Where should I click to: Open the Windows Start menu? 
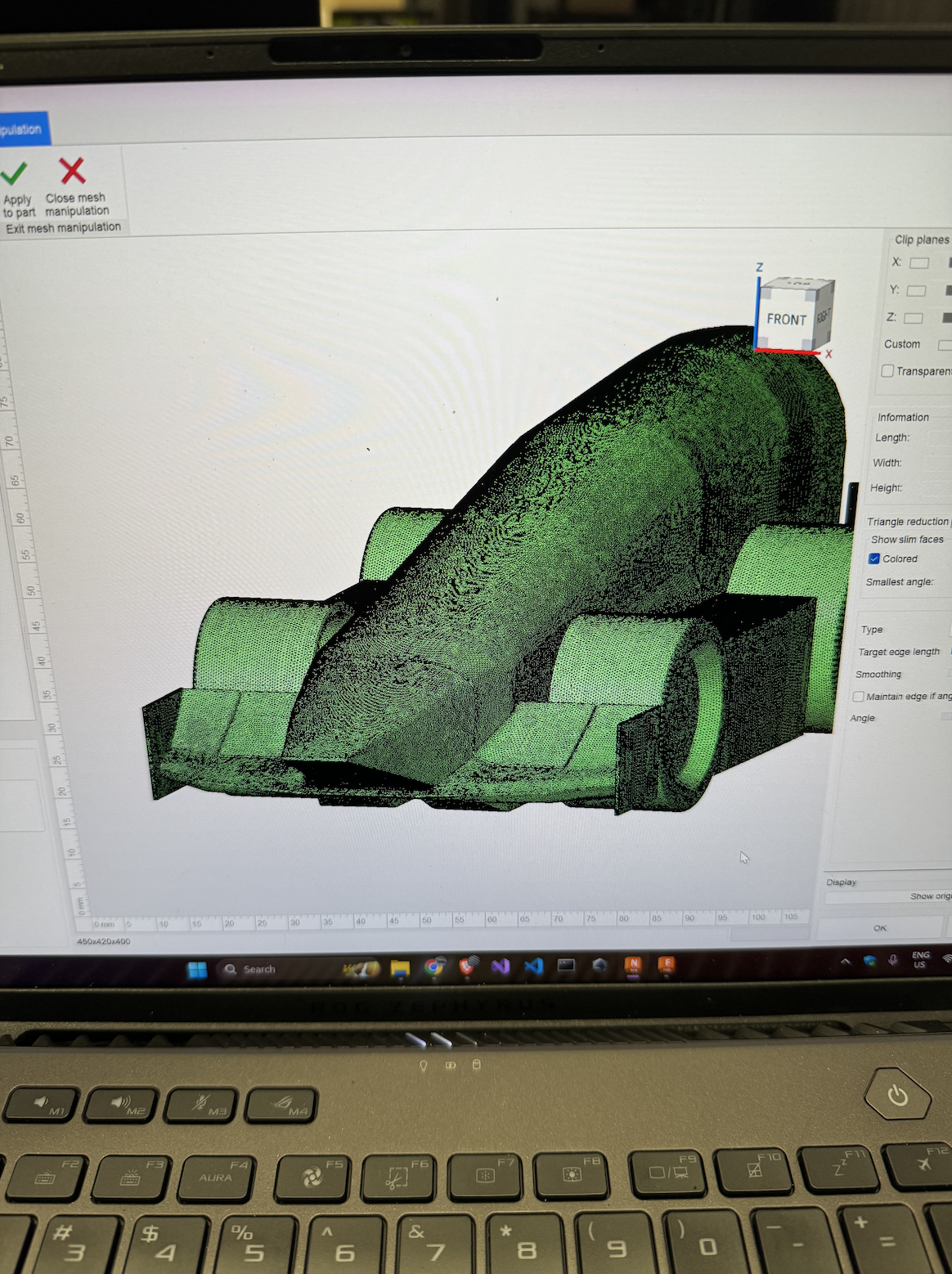tap(197, 970)
